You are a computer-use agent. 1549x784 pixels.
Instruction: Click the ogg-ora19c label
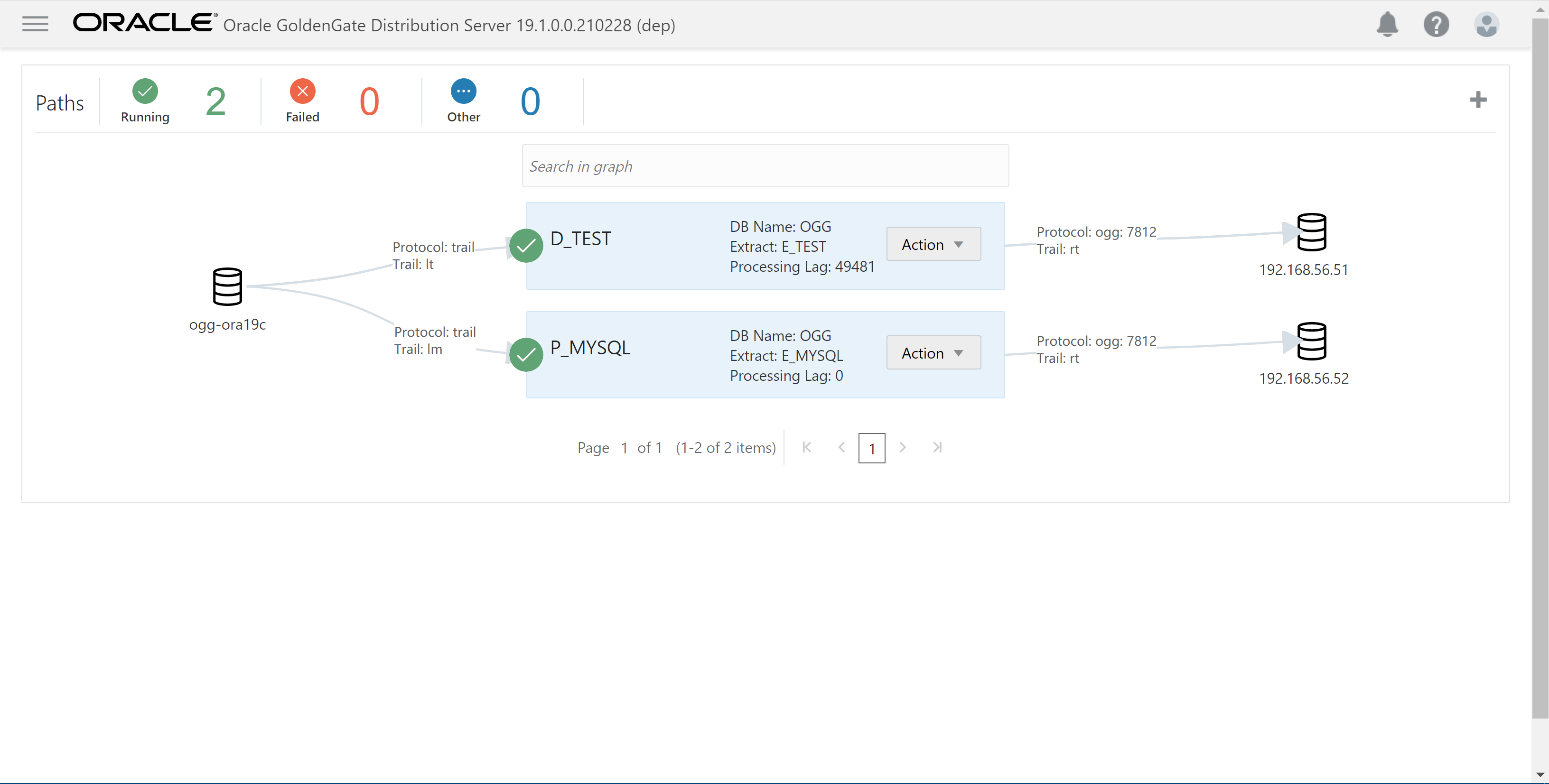[x=227, y=324]
